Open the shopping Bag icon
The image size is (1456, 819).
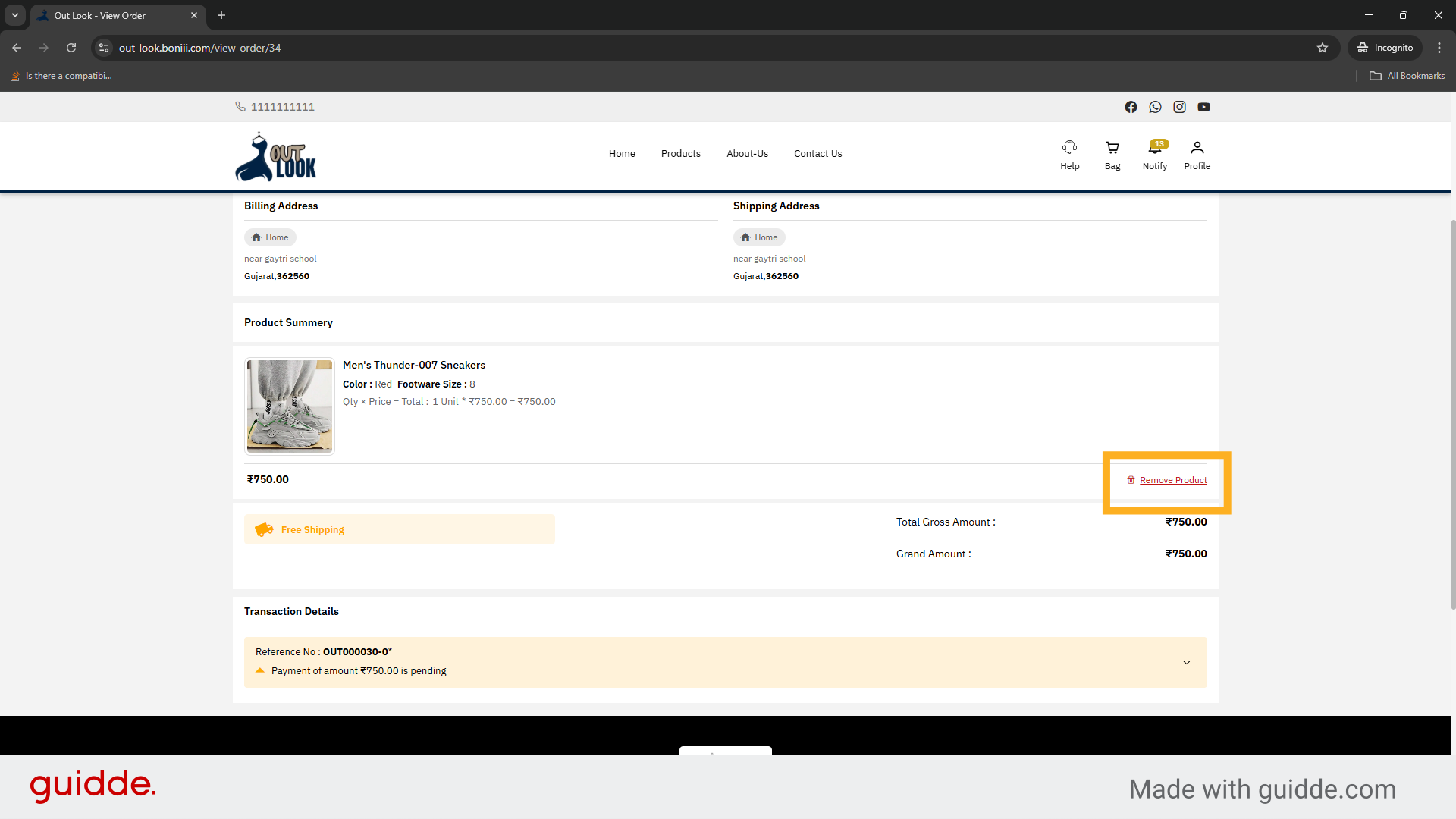(x=1112, y=148)
